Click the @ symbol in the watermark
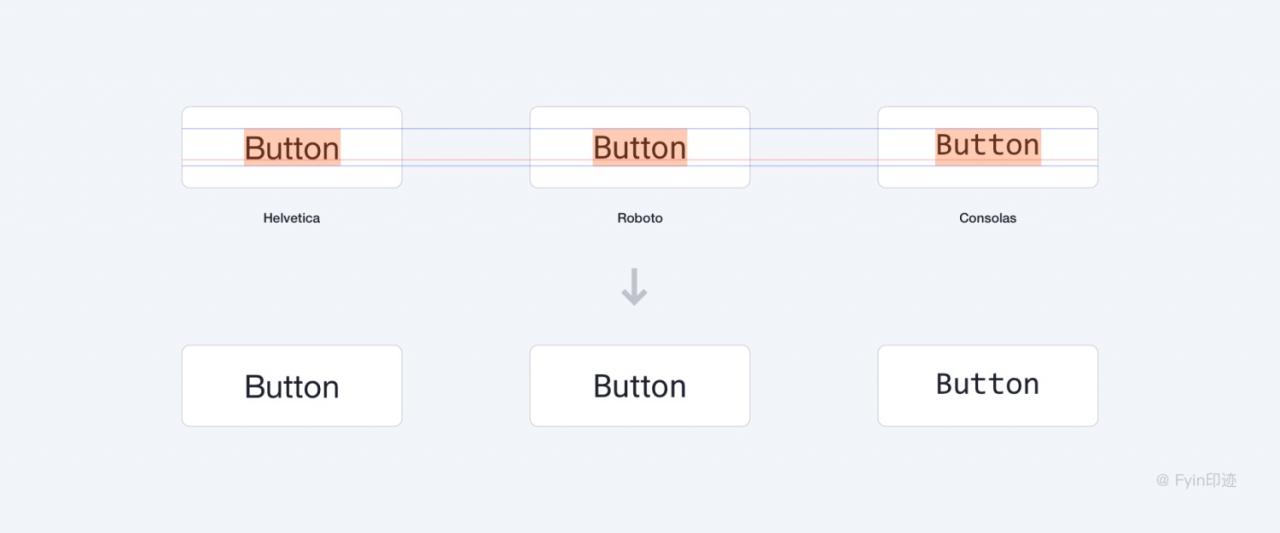The width and height of the screenshot is (1280, 533). (1162, 480)
